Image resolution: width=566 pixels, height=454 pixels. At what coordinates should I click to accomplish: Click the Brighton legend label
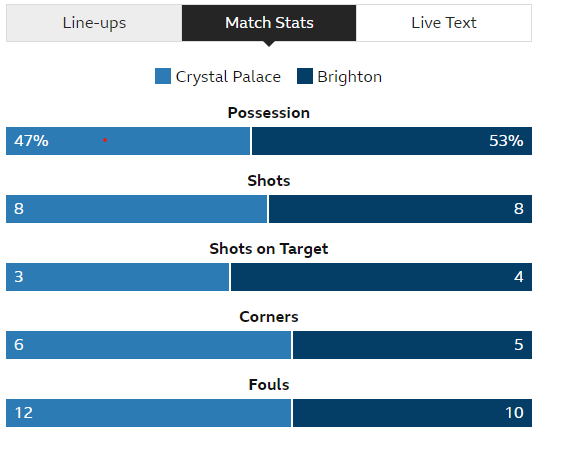(x=349, y=77)
